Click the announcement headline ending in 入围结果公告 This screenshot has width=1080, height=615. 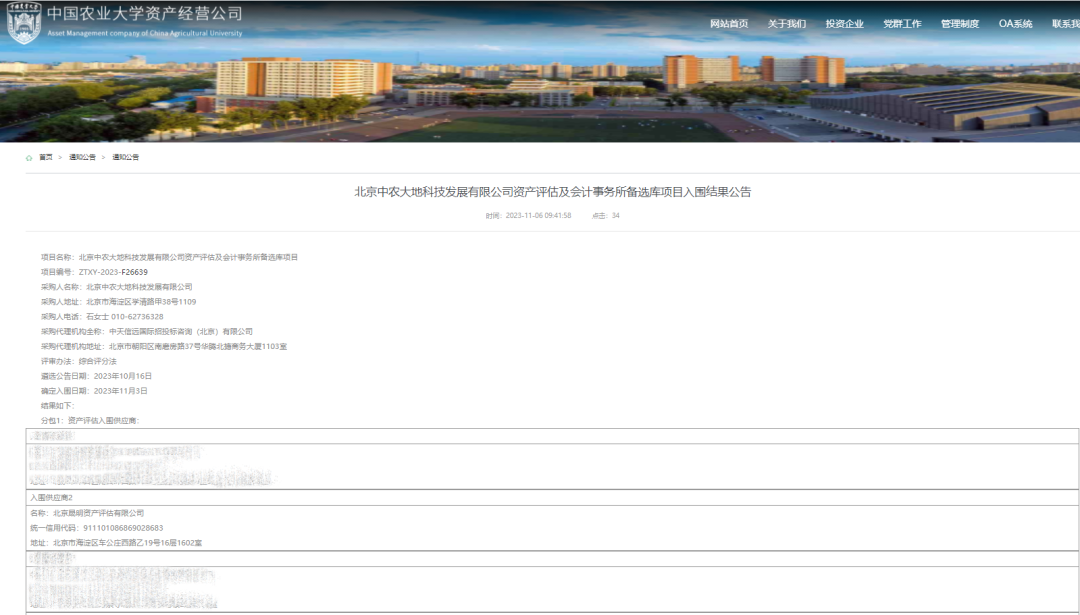tap(552, 192)
